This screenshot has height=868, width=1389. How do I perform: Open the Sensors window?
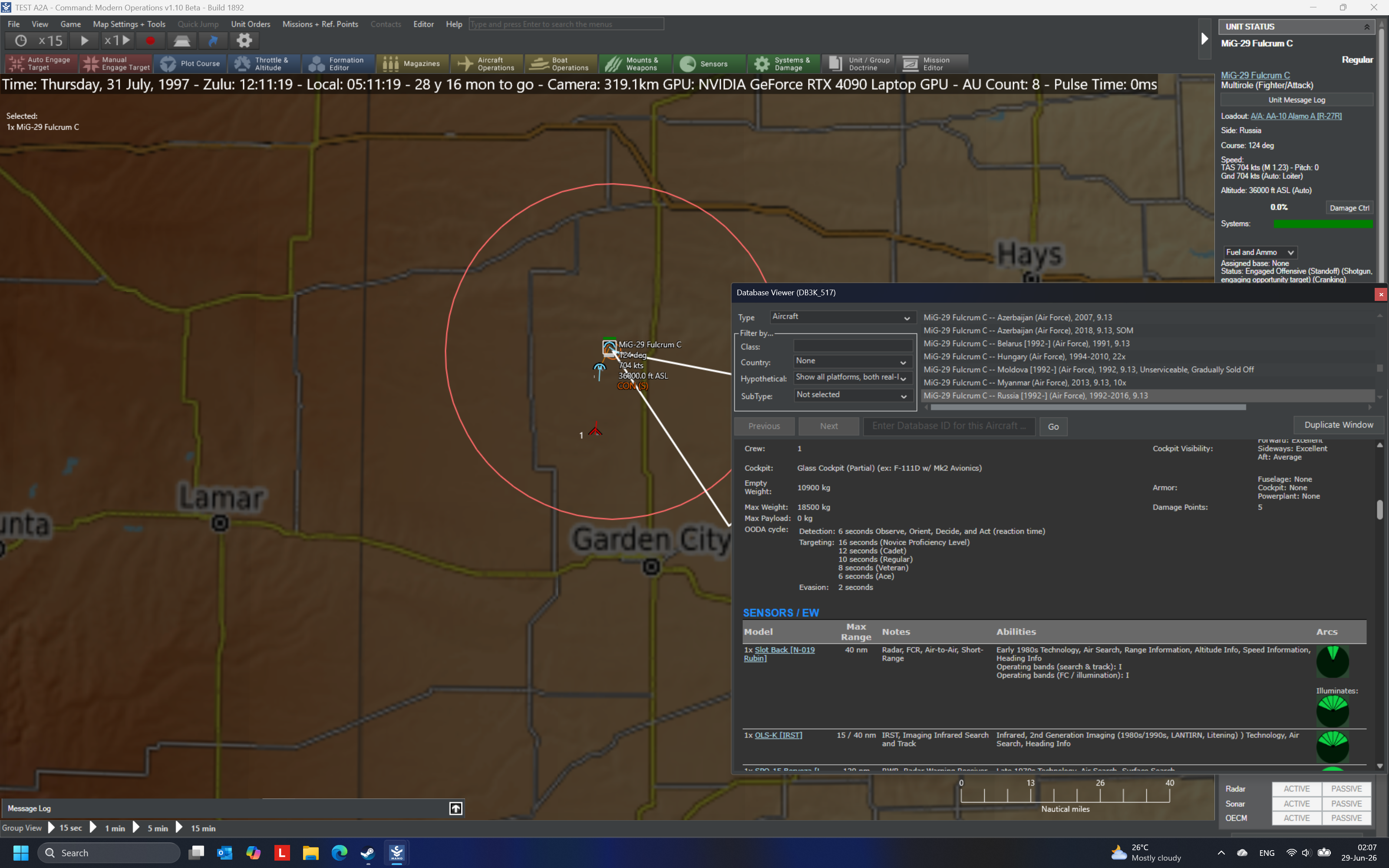coord(709,64)
